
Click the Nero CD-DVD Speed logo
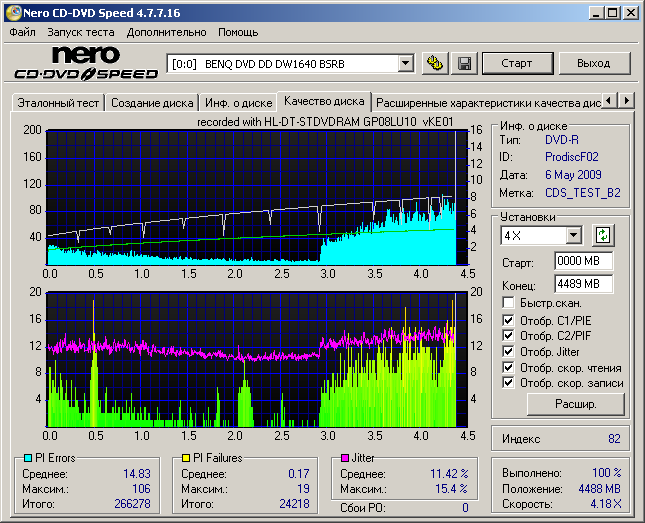pos(86,63)
